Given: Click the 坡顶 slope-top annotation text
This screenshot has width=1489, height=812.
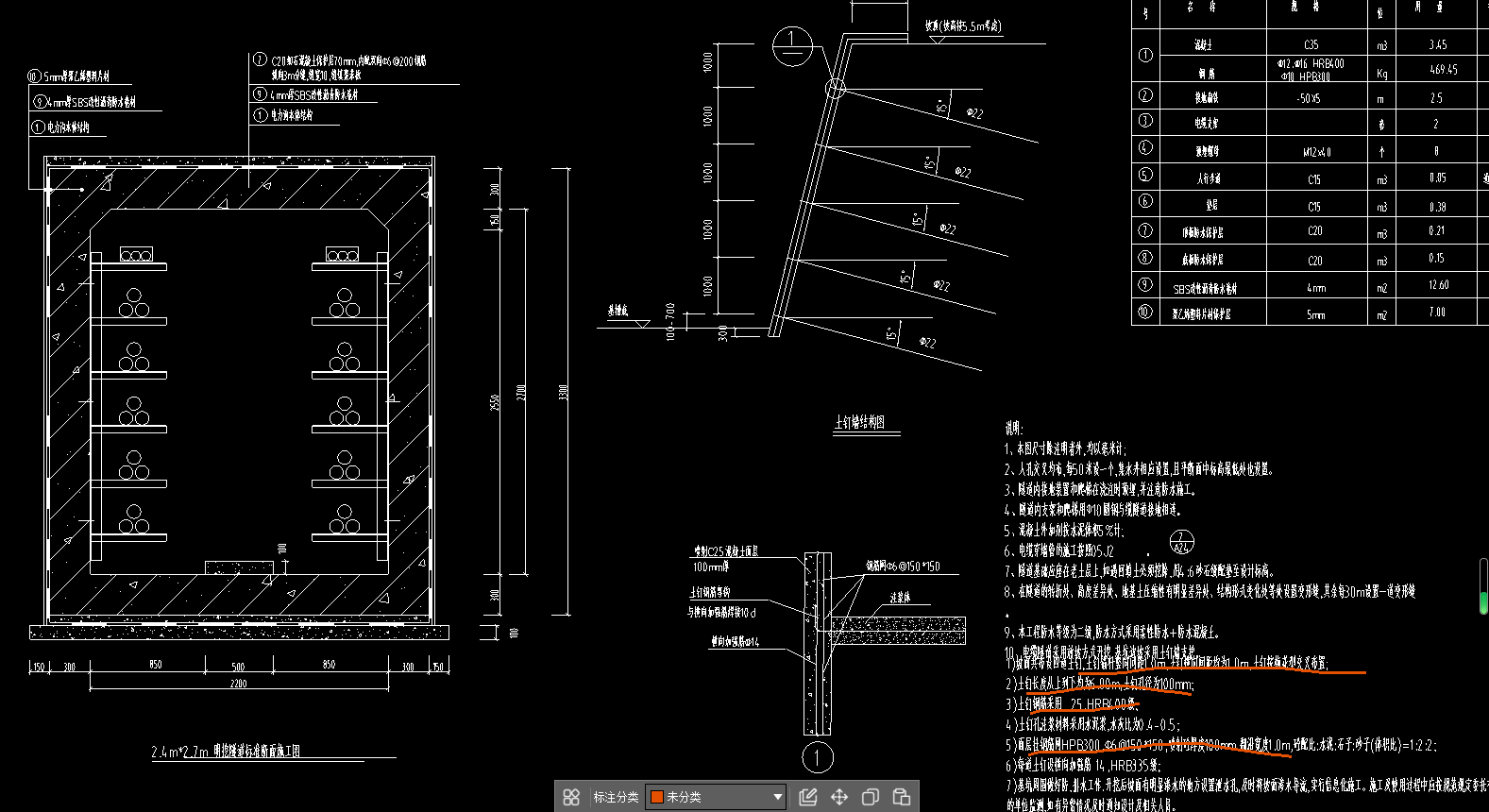Looking at the screenshot, I should [x=963, y=26].
